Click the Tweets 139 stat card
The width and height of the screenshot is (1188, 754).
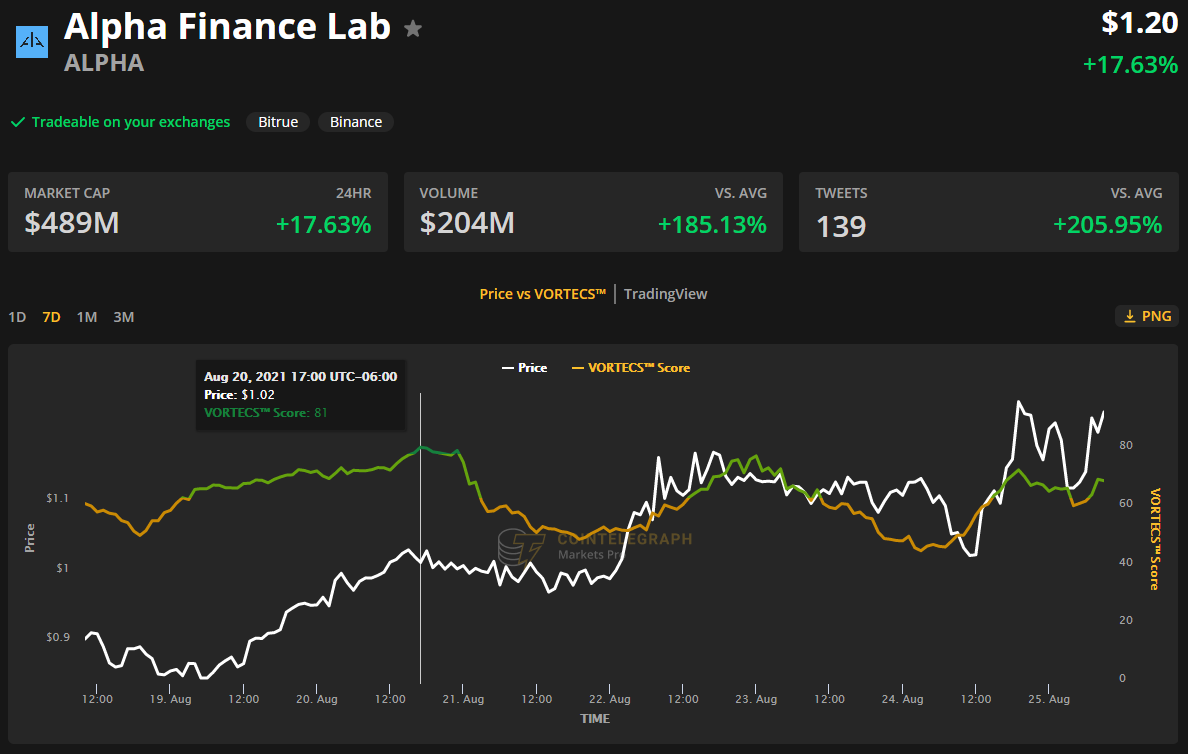point(988,212)
